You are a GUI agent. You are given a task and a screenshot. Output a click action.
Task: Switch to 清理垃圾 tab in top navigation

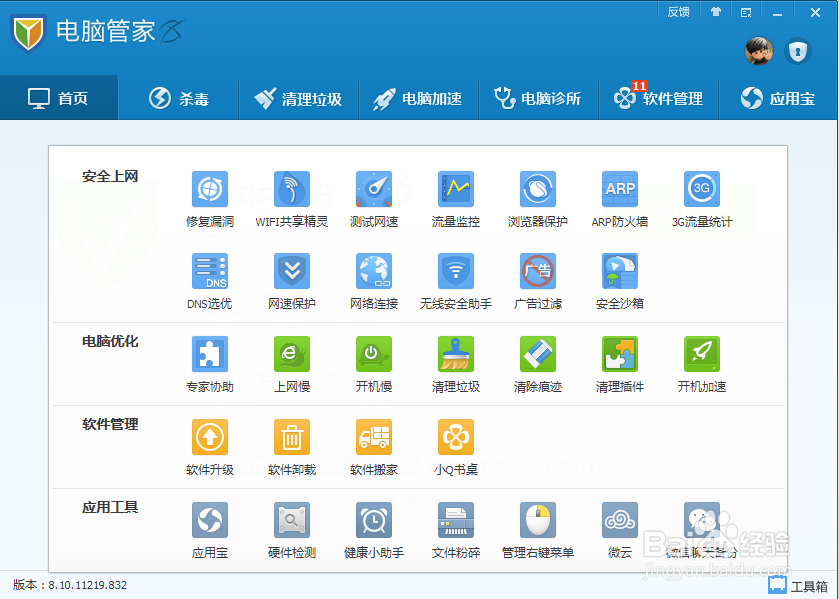tap(299, 98)
